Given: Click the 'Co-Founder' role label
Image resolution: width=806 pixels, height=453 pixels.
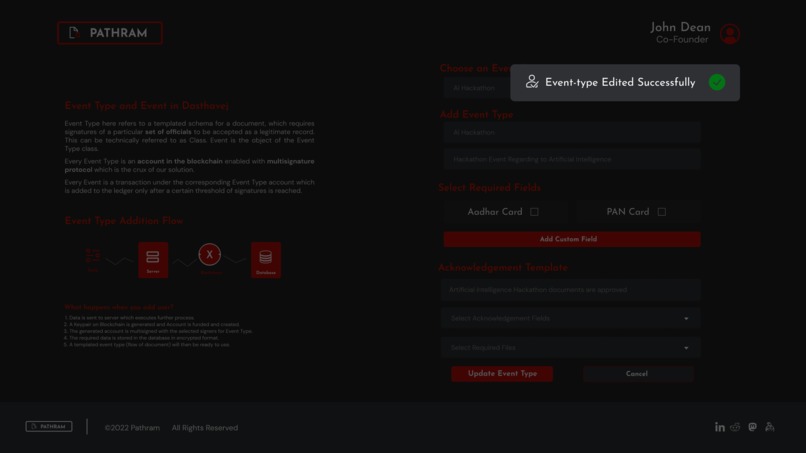Looking at the screenshot, I should pyautogui.click(x=682, y=40).
